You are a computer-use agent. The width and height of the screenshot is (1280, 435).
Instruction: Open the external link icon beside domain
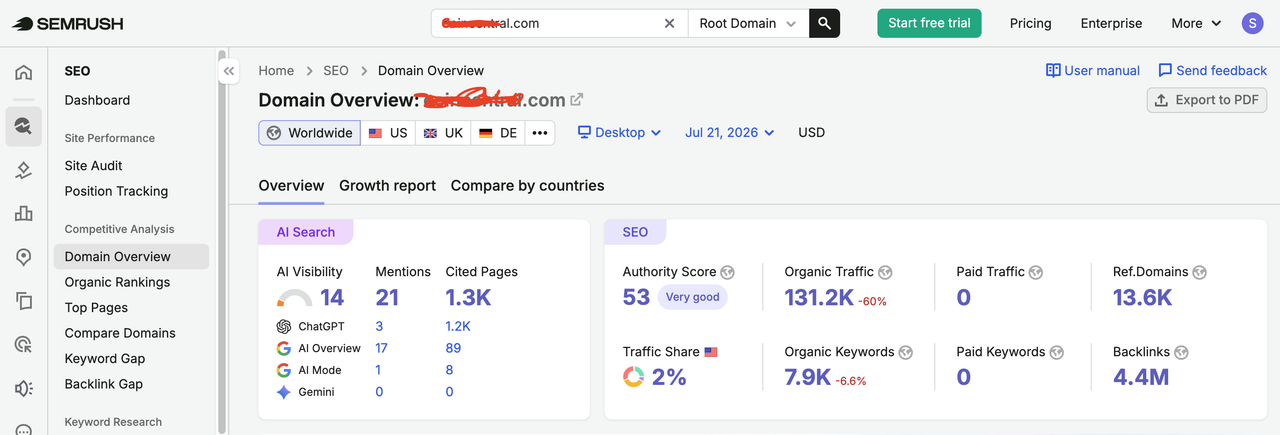point(577,100)
